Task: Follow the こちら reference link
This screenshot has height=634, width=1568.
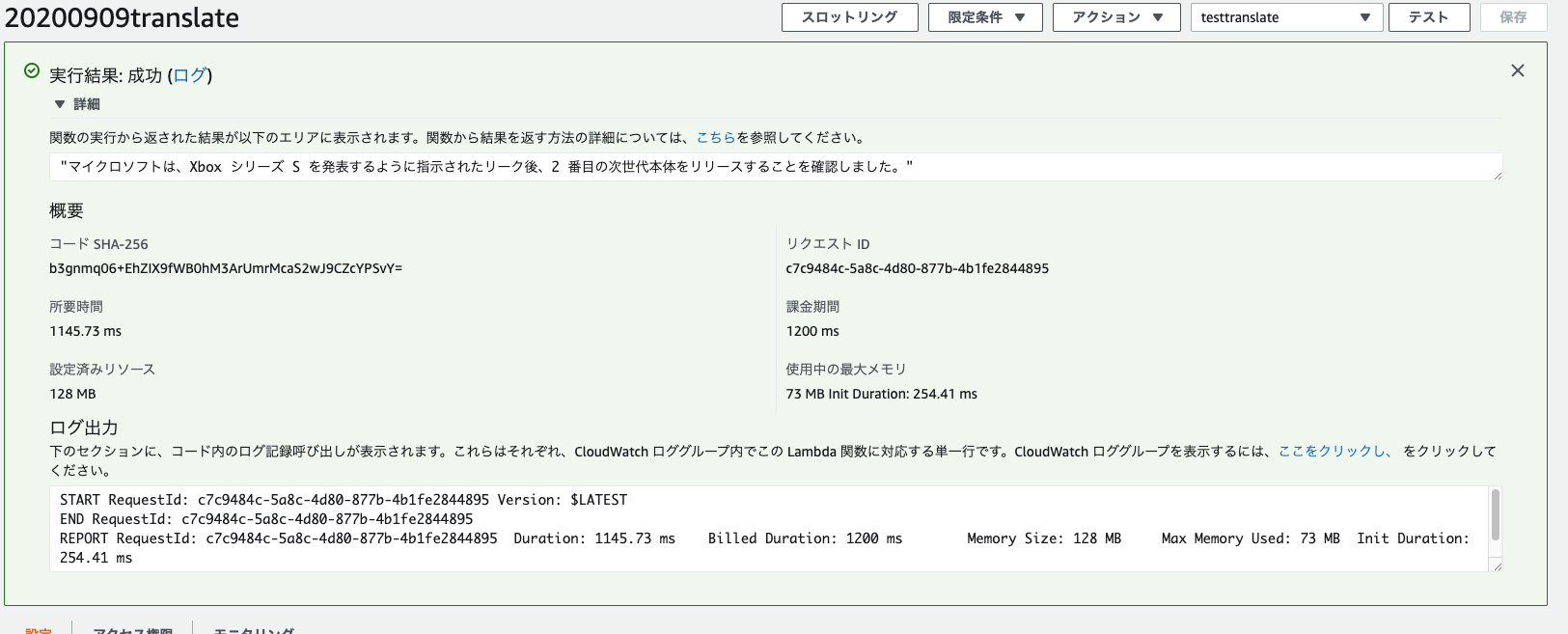Action: (x=716, y=138)
